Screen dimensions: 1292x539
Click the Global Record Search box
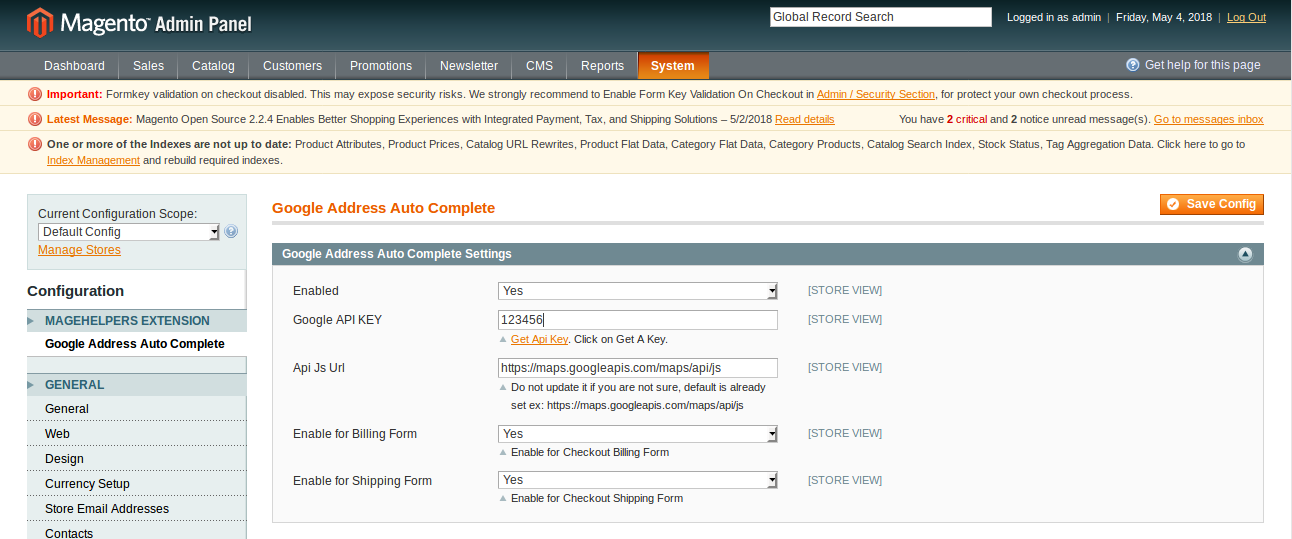[x=880, y=17]
